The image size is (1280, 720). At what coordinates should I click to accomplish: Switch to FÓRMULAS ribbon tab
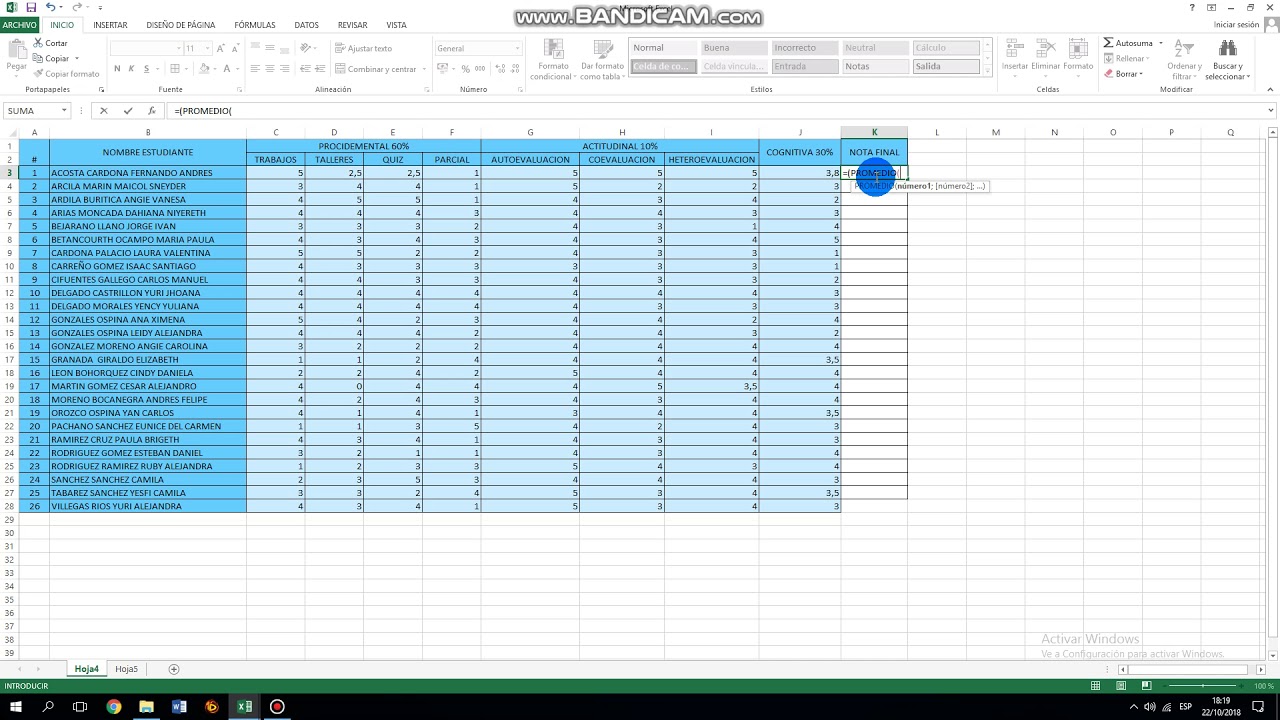pos(255,25)
